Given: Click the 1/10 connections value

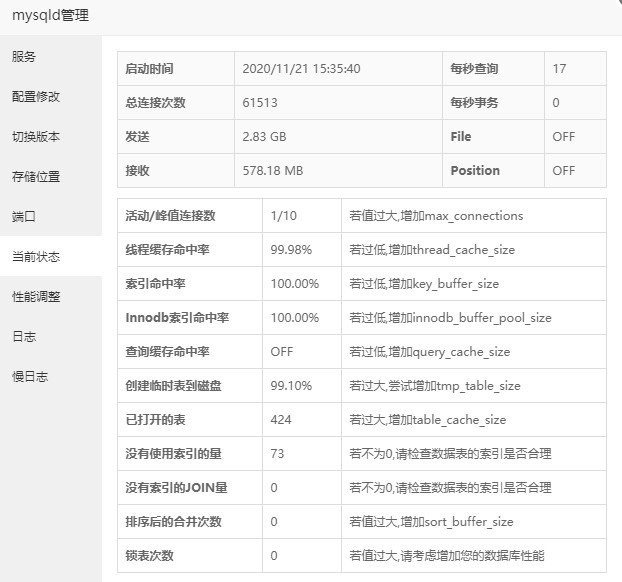Looking at the screenshot, I should point(283,216).
